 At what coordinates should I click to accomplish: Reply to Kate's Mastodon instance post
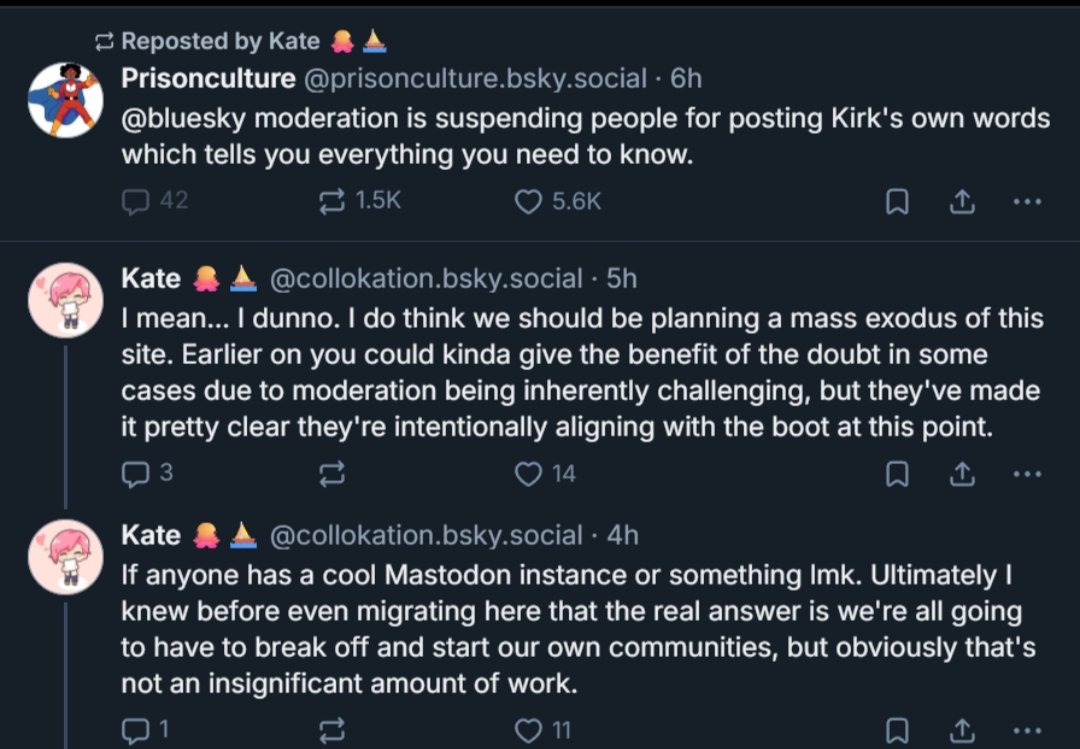pos(135,731)
